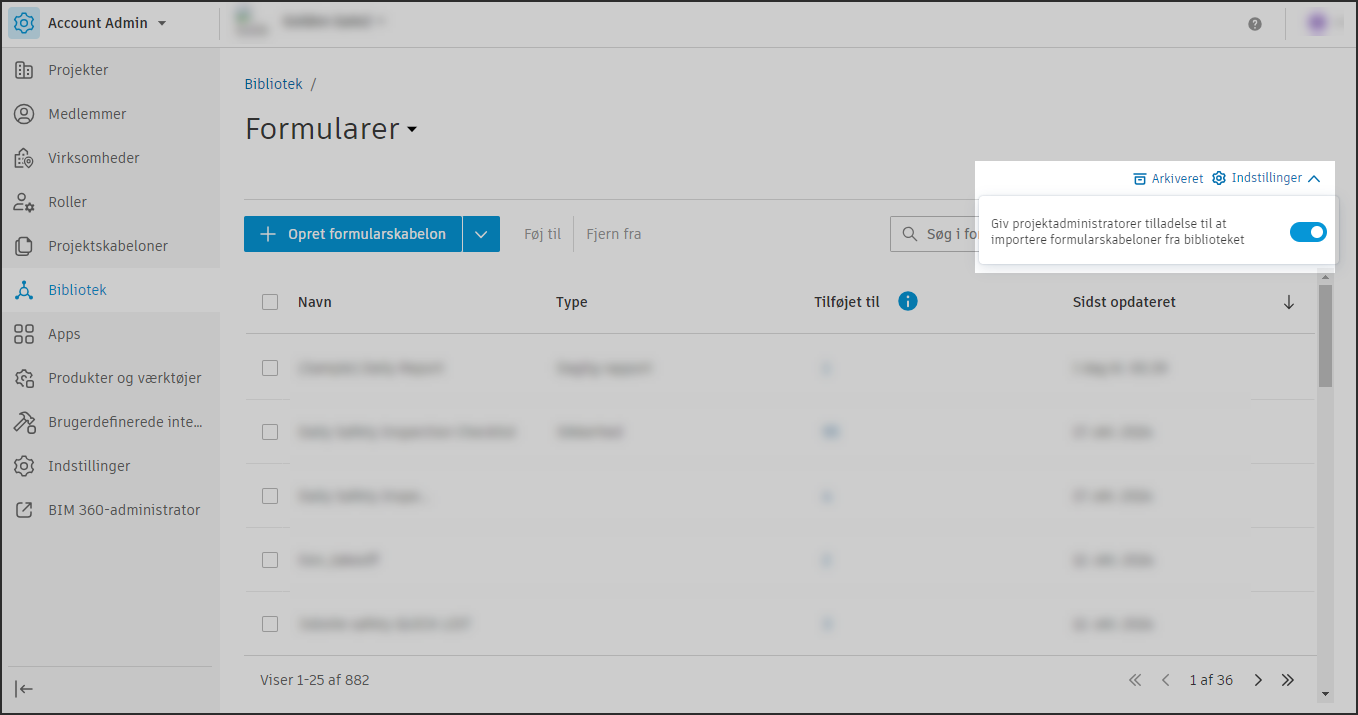Viewport: 1358px width, 715px height.
Task: Open Projektskabeloner in the sidebar
Action: [110, 246]
